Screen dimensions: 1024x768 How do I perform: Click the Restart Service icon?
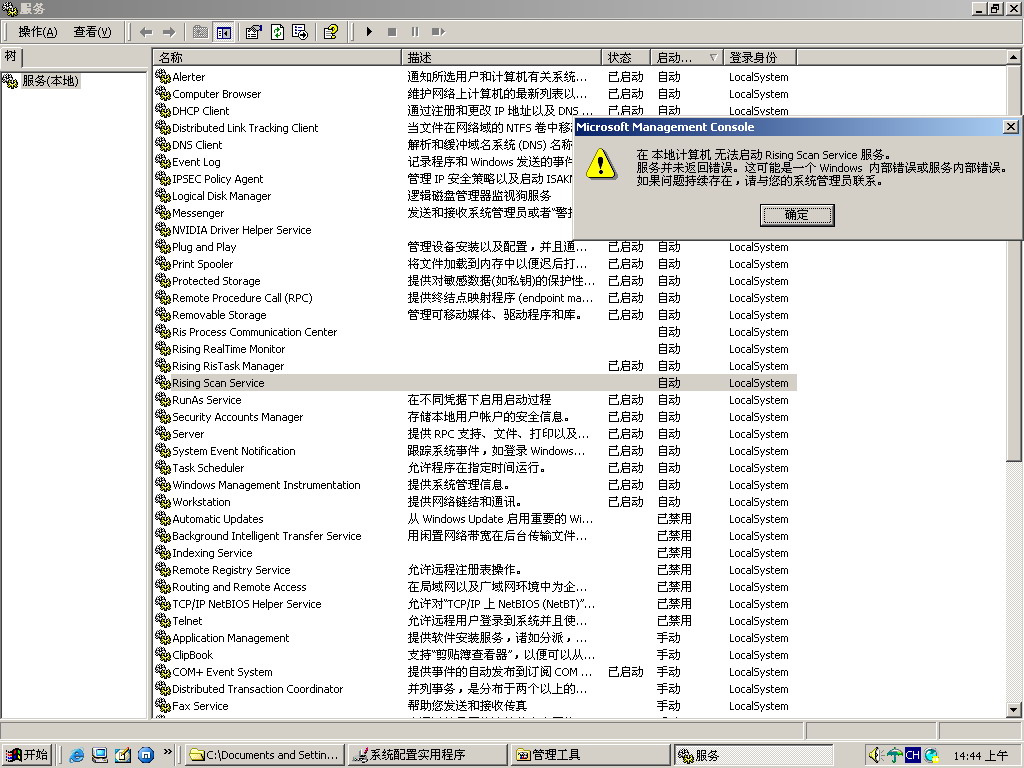pyautogui.click(x=438, y=32)
